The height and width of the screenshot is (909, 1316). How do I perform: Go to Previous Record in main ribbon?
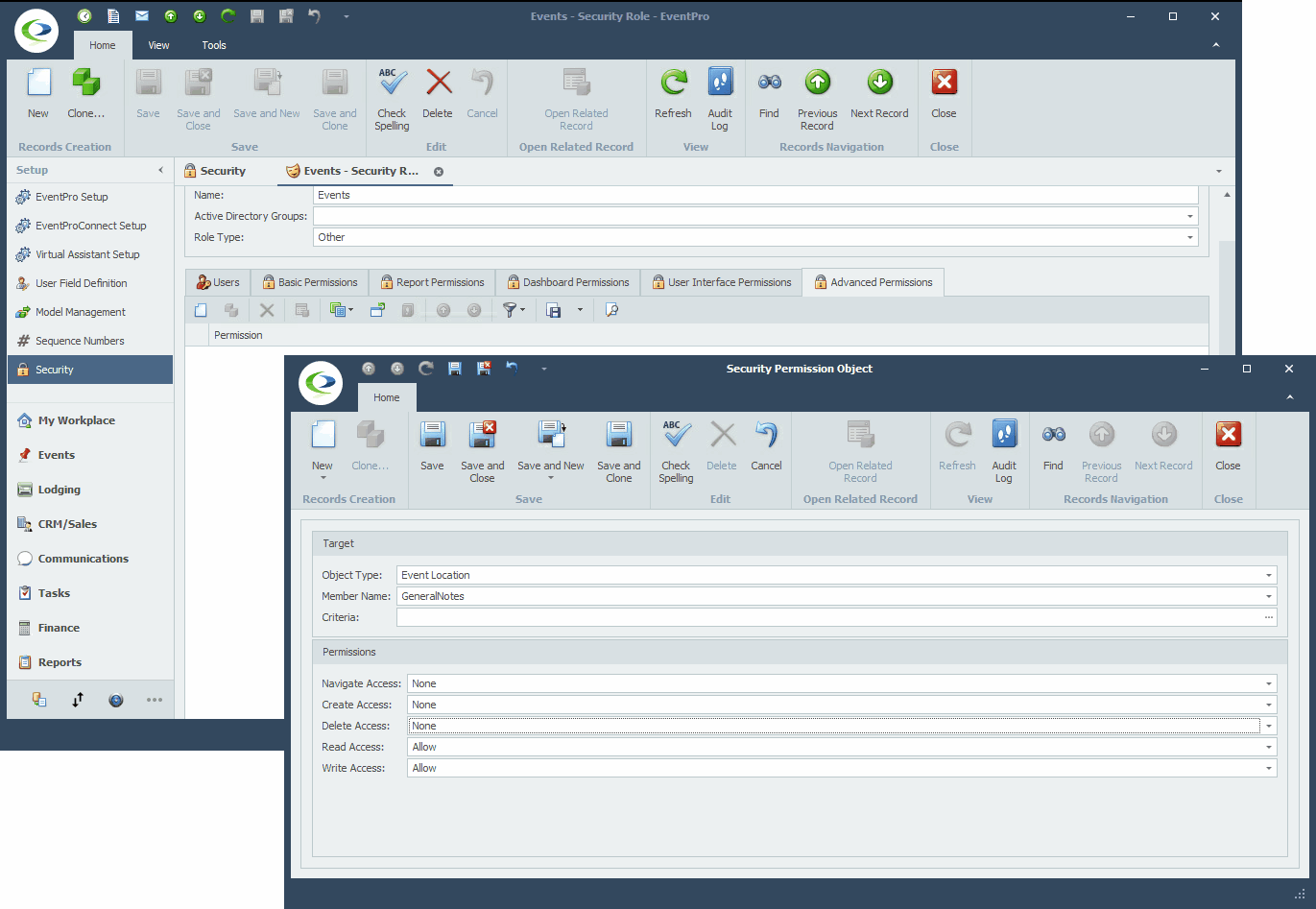click(817, 99)
